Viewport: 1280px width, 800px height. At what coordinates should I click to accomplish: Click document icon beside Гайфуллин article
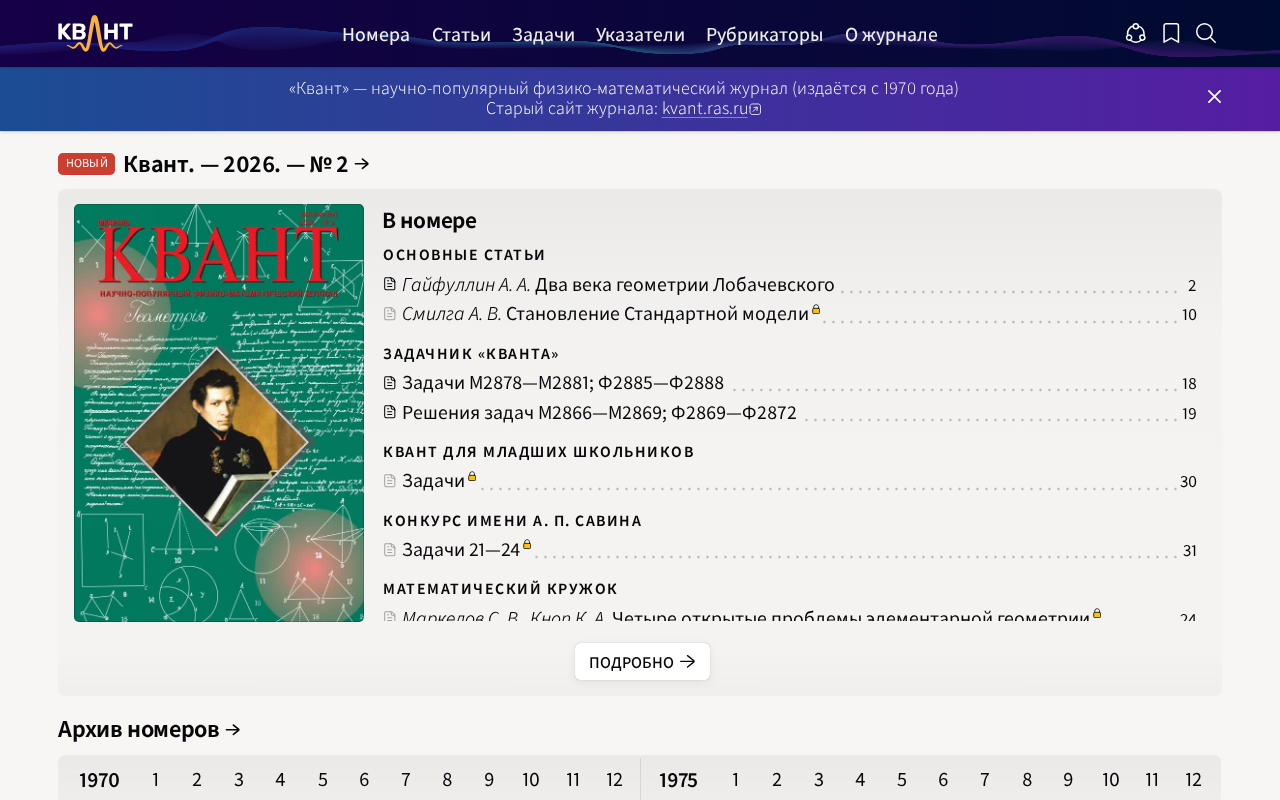coord(390,285)
